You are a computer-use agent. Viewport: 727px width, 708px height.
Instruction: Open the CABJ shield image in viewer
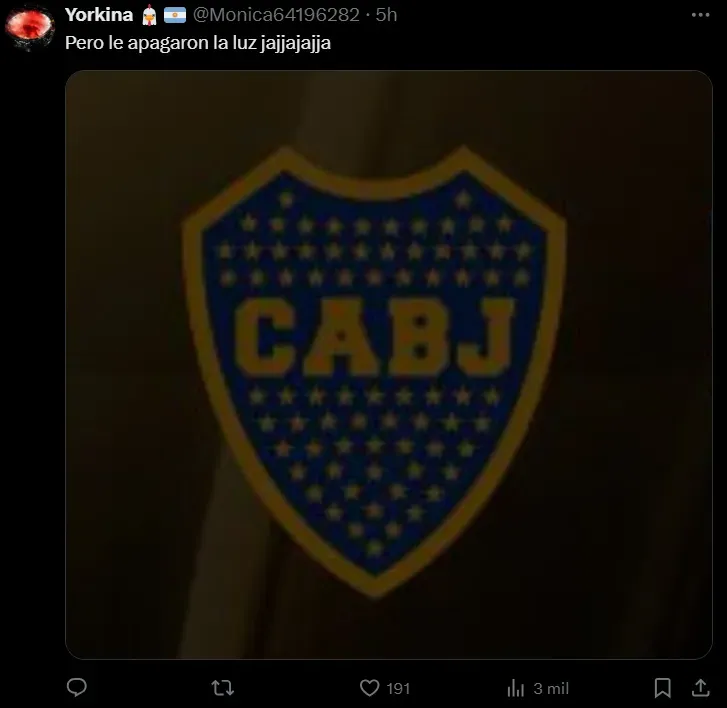[x=389, y=365]
